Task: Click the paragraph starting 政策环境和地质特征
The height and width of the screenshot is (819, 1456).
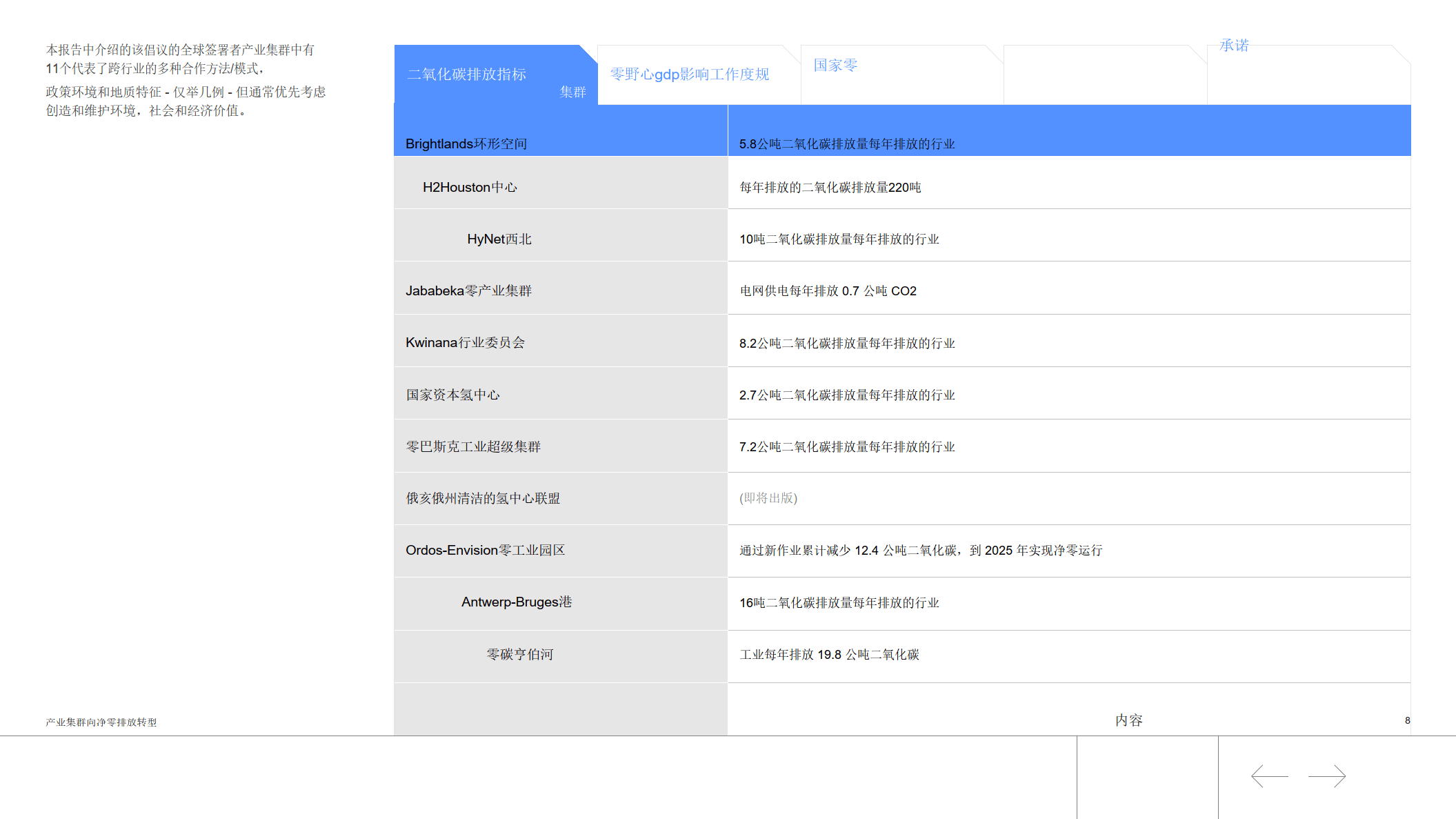Action: 186,101
